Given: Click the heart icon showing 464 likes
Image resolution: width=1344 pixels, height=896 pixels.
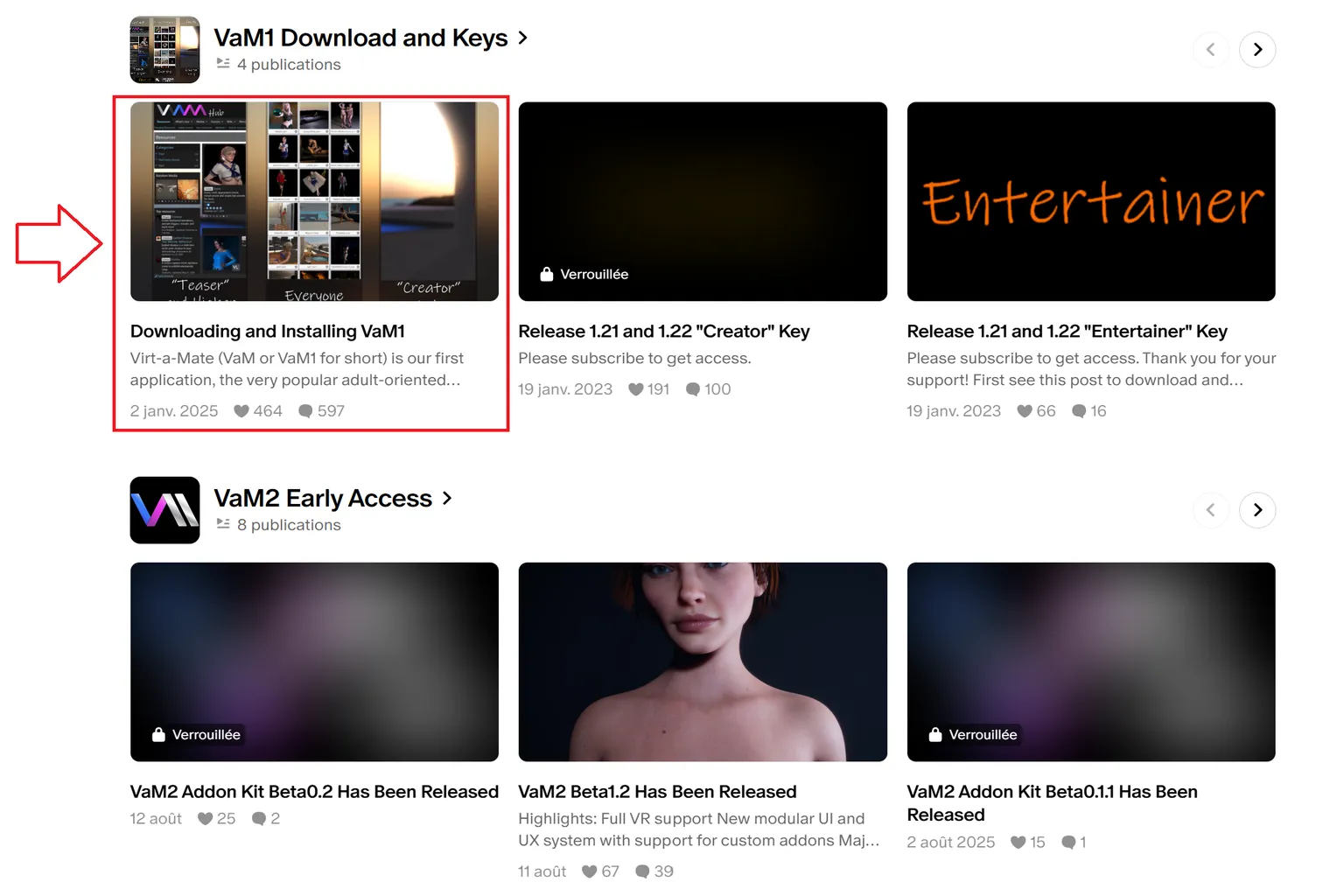Looking at the screenshot, I should pos(241,411).
